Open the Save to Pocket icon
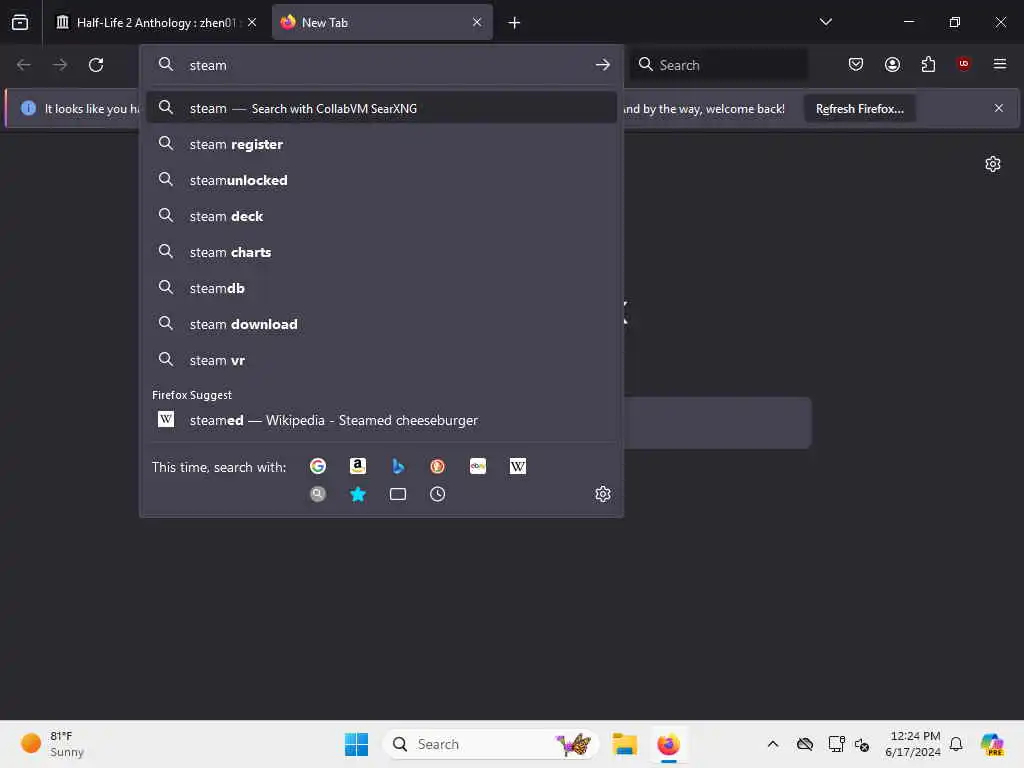Viewport: 1024px width, 768px height. coord(856,64)
